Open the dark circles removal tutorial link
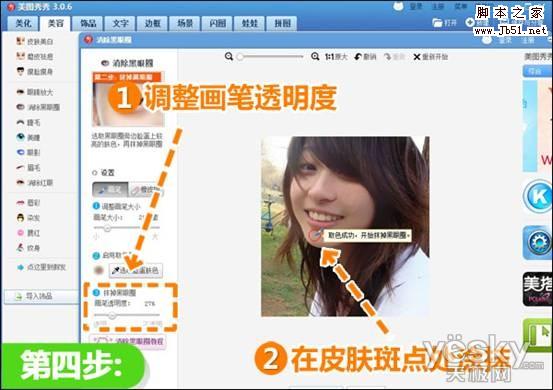 tap(128, 341)
